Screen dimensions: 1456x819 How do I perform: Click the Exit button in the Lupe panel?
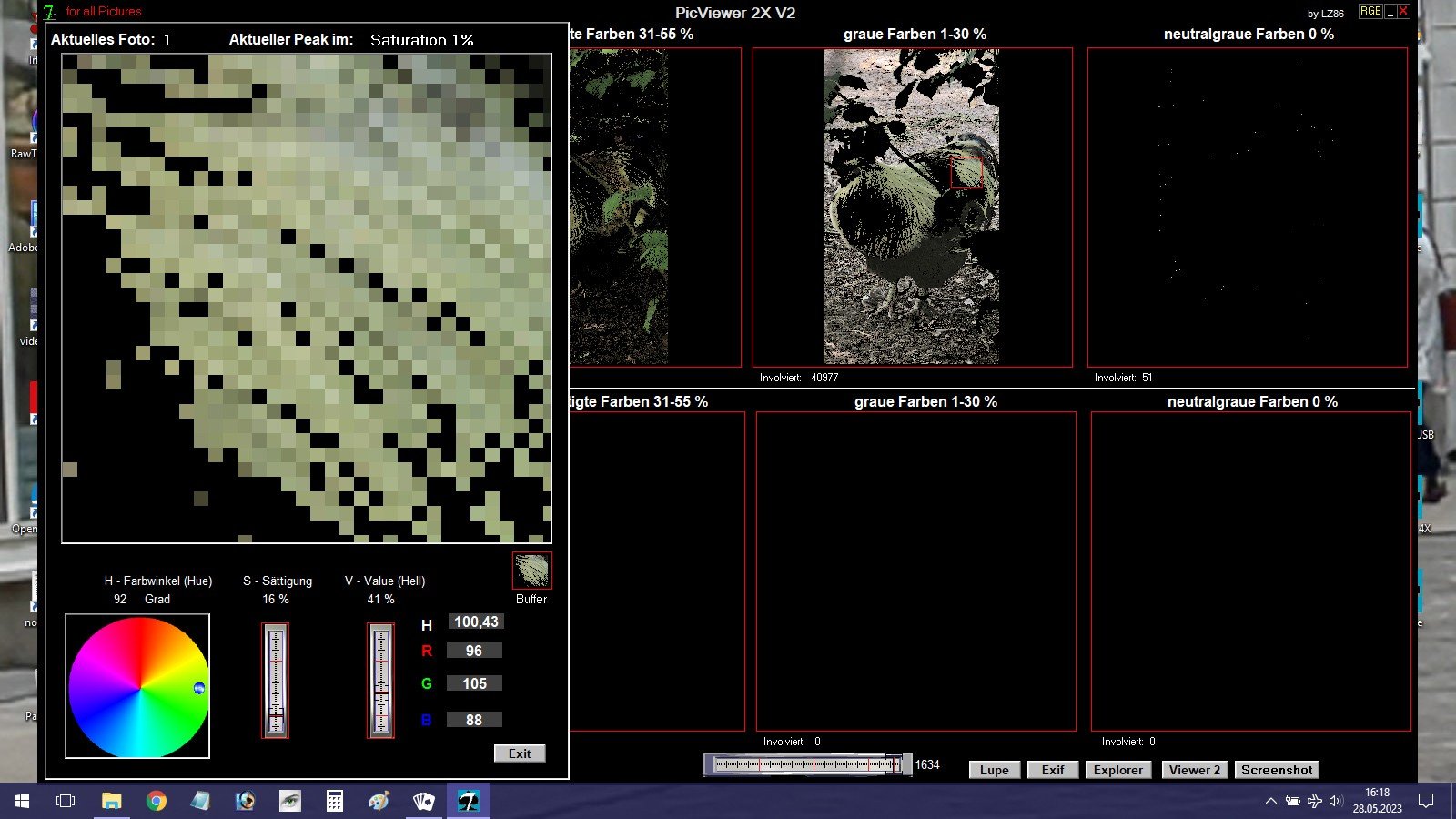point(520,753)
